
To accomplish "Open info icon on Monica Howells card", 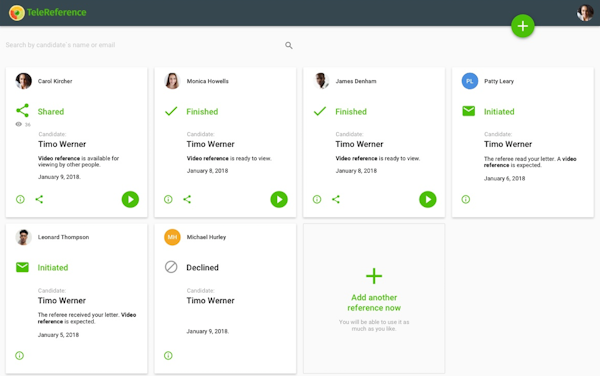I will (x=168, y=199).
